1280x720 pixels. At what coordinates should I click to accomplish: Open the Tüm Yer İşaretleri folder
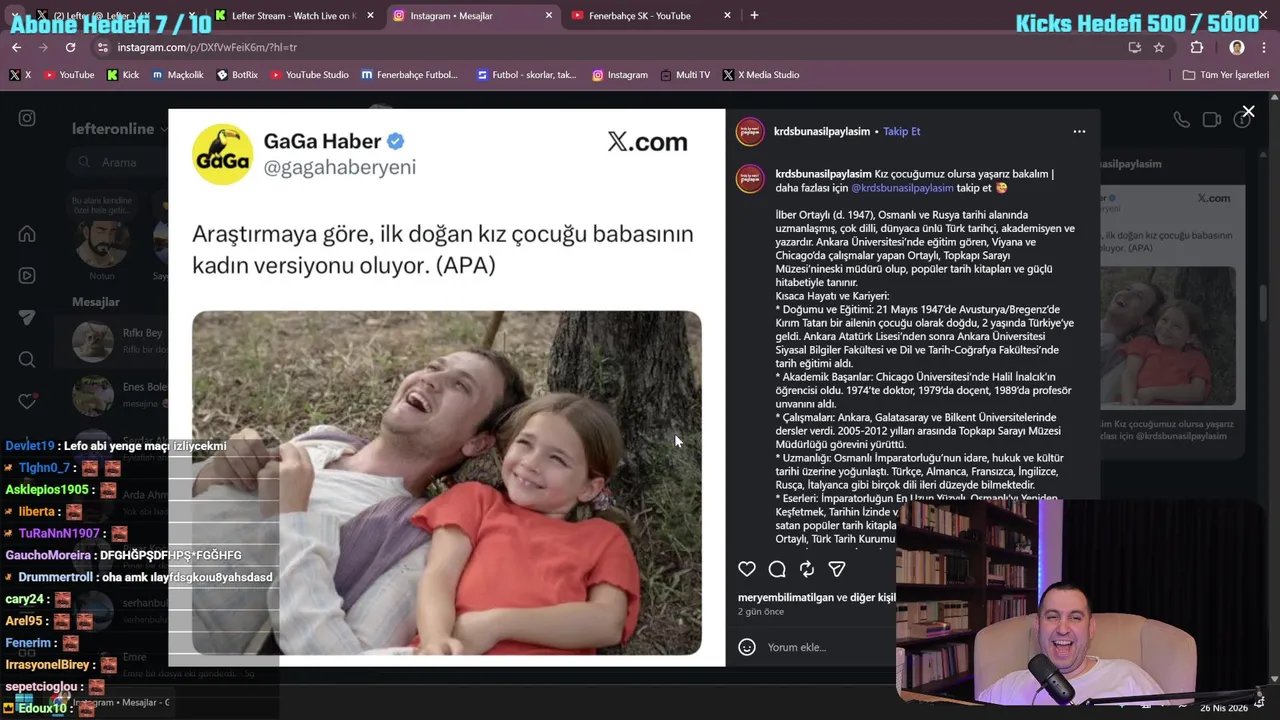1225,75
